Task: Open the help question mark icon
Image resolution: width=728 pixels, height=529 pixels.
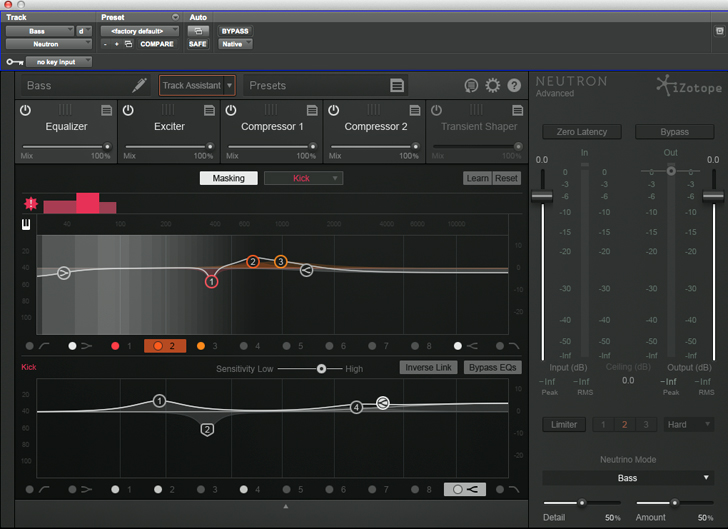Action: pyautogui.click(x=514, y=85)
